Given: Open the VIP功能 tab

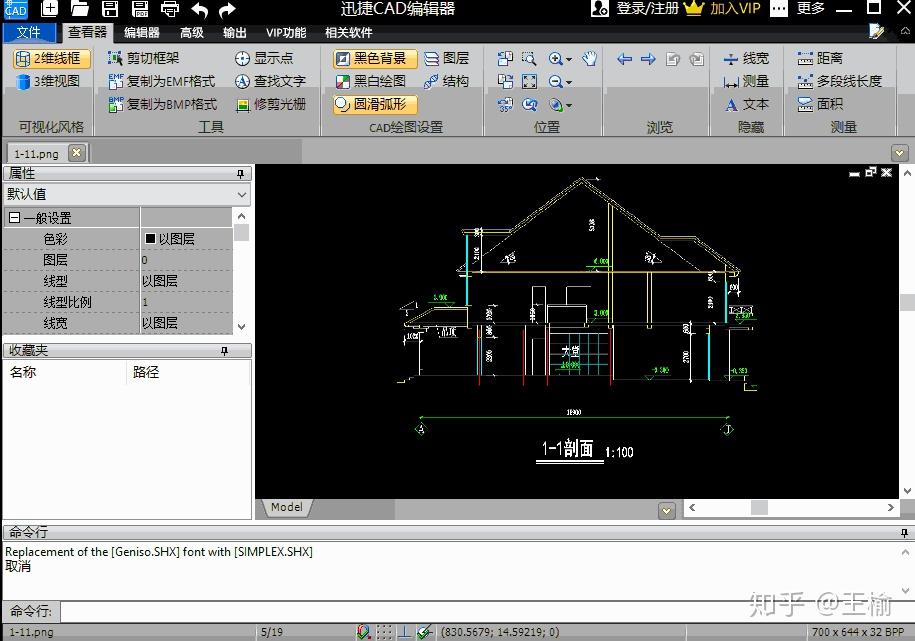Looking at the screenshot, I should tap(286, 33).
